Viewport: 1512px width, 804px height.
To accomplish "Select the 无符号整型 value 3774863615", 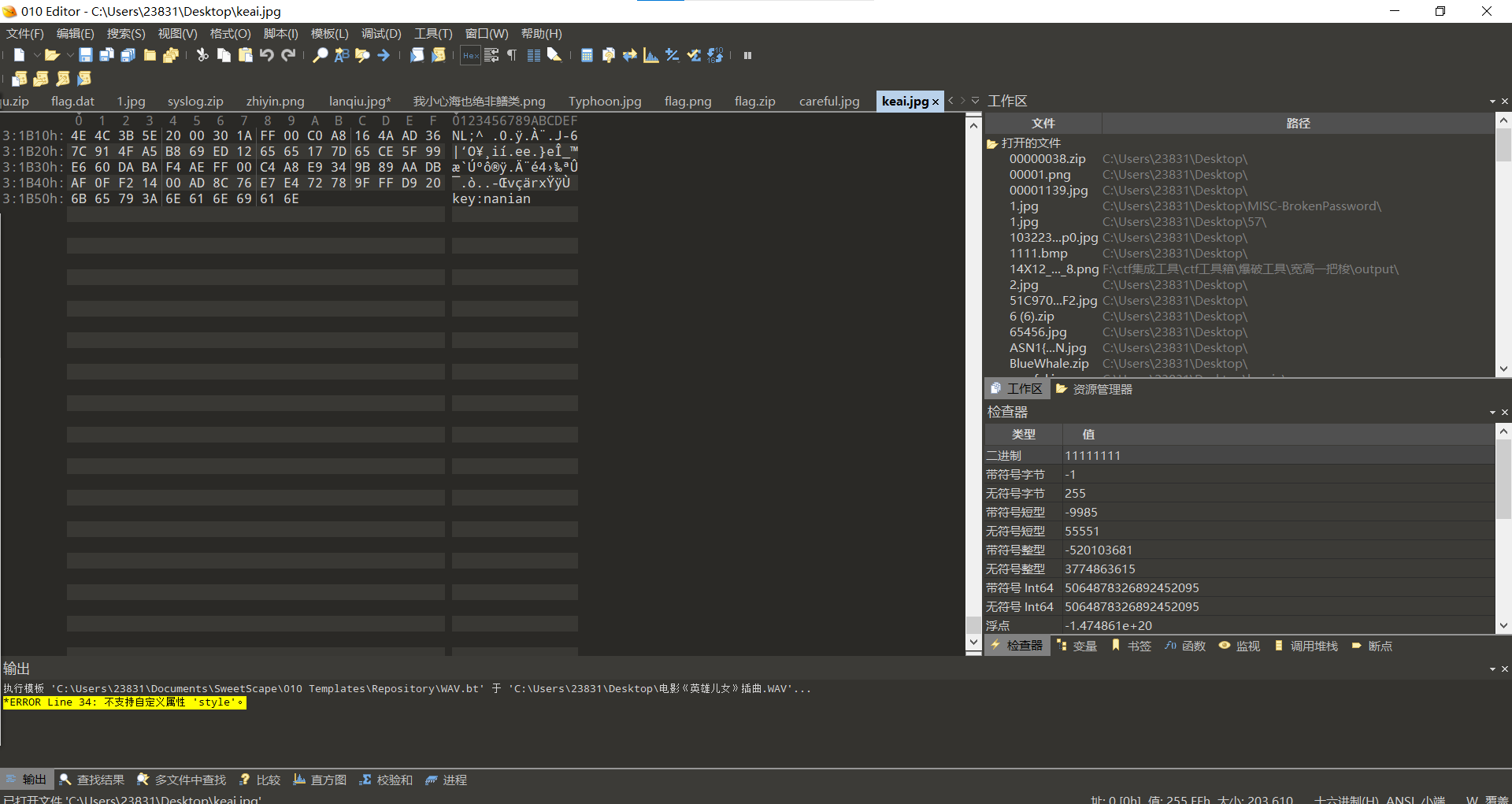I will click(1099, 569).
